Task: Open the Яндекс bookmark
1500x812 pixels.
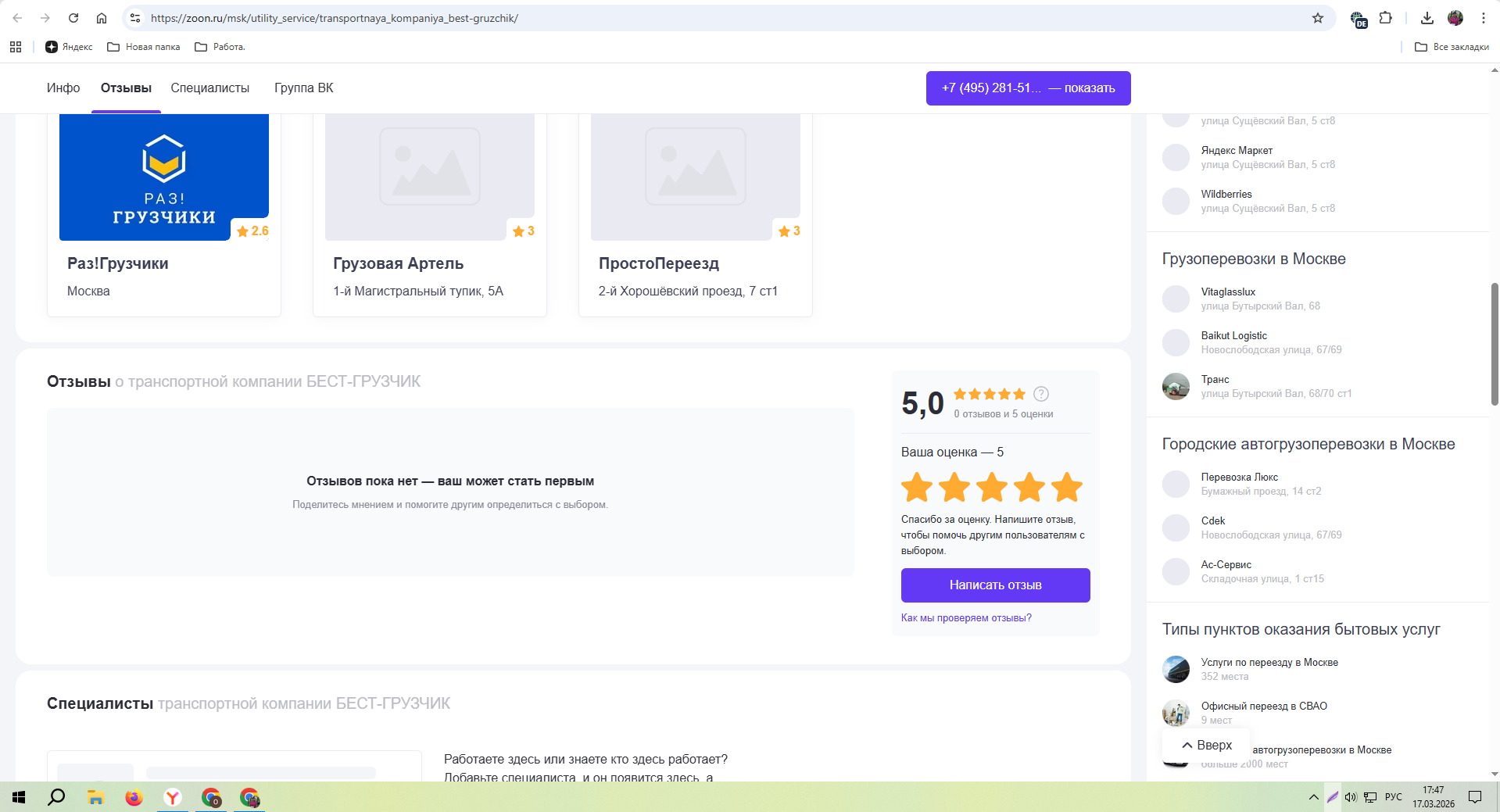Action: [69, 47]
